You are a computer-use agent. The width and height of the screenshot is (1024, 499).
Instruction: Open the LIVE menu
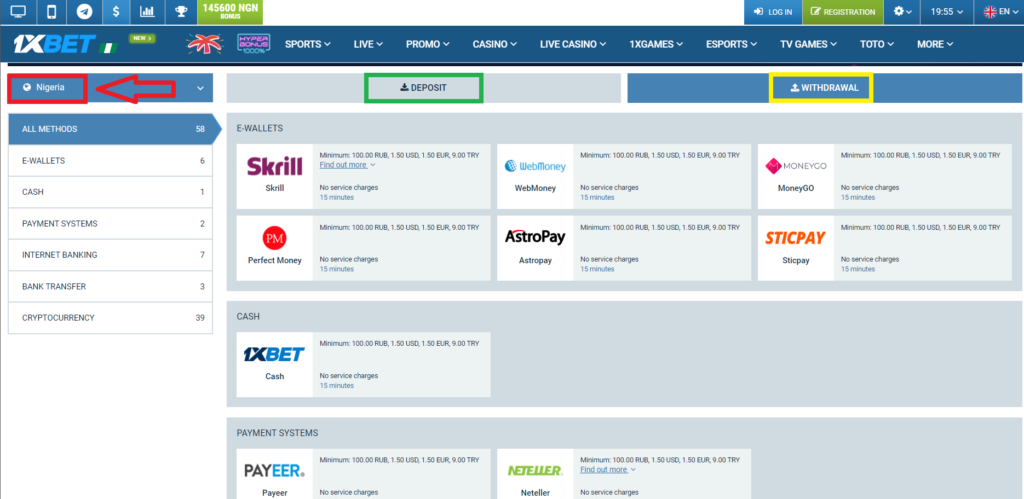point(368,44)
